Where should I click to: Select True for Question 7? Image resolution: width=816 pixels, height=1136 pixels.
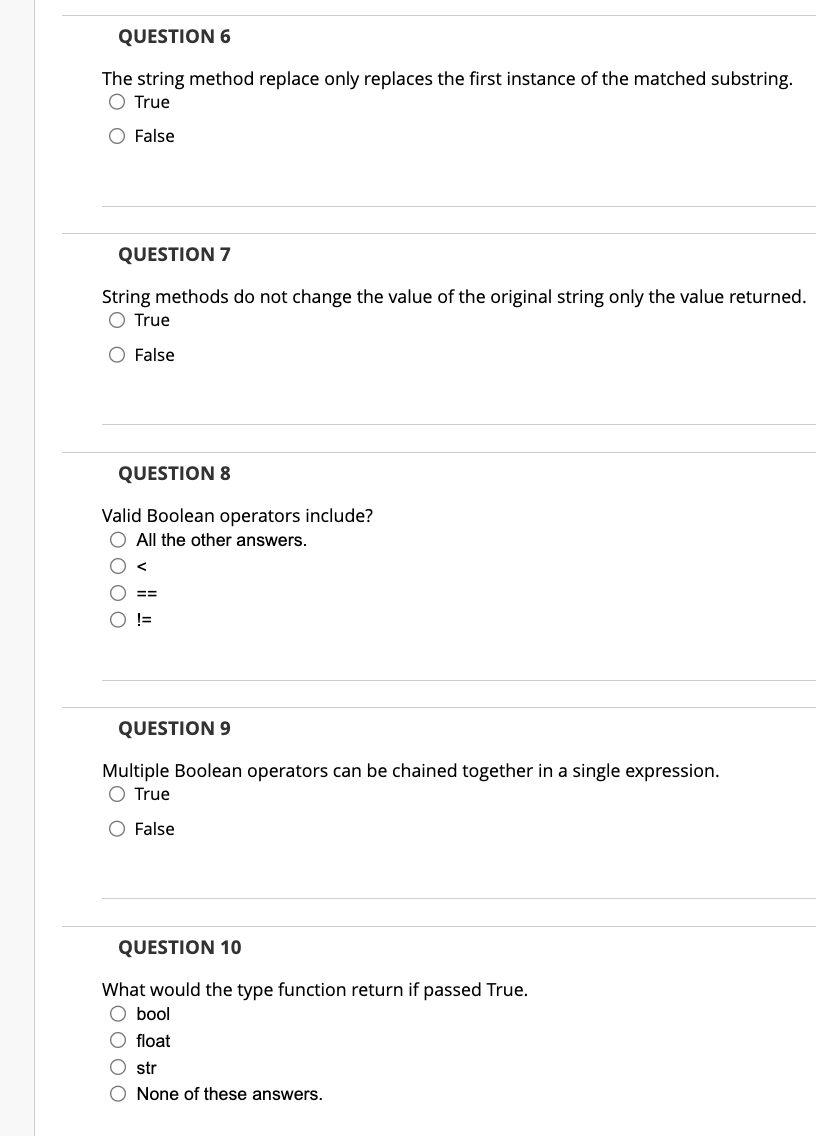click(117, 319)
